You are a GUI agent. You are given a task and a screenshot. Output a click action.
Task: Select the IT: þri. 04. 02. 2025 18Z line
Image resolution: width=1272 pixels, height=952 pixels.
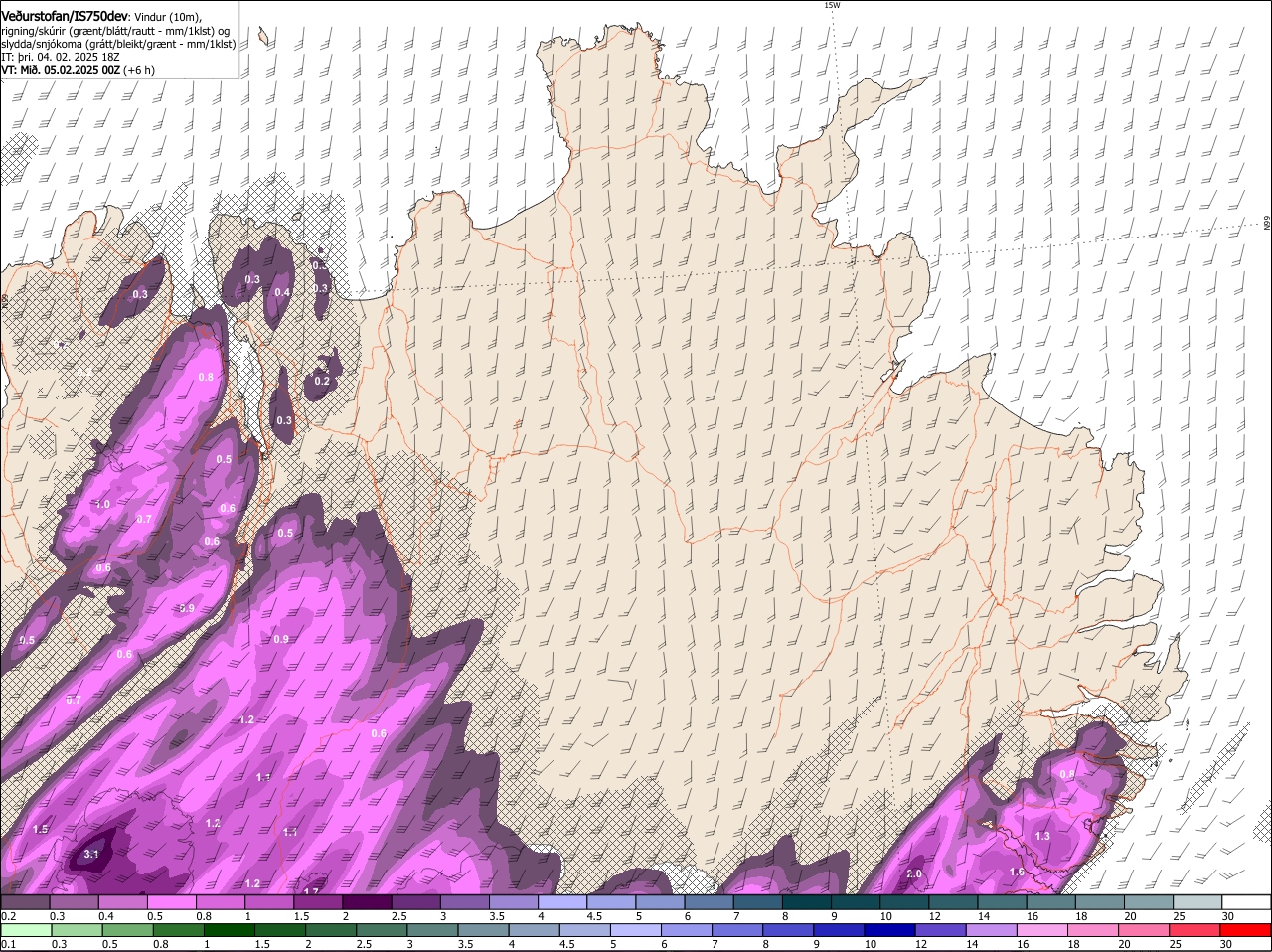(x=61, y=57)
